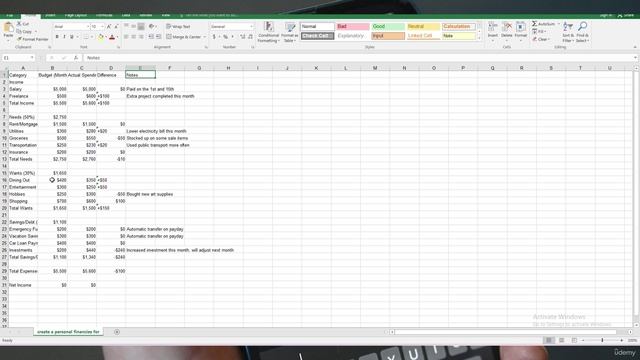Open the Formulas ribbon tab
Image resolution: width=640 pixels, height=360 pixels.
104,16
